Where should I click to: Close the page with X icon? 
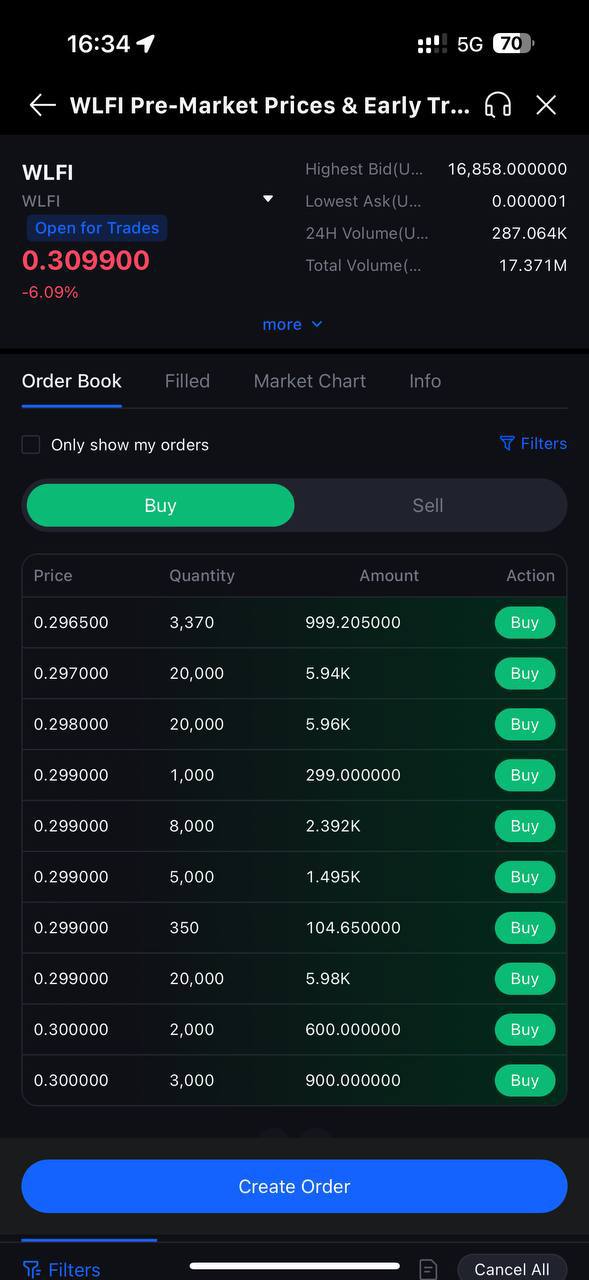[546, 105]
